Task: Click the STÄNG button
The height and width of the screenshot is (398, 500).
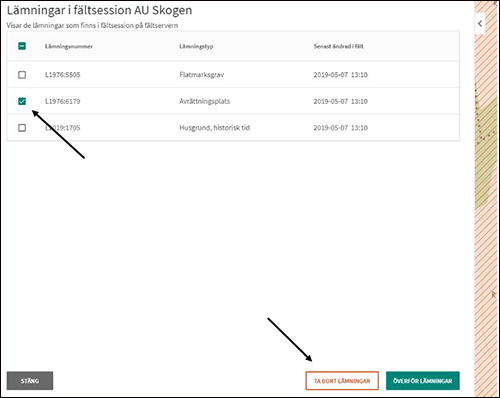Action: click(30, 381)
